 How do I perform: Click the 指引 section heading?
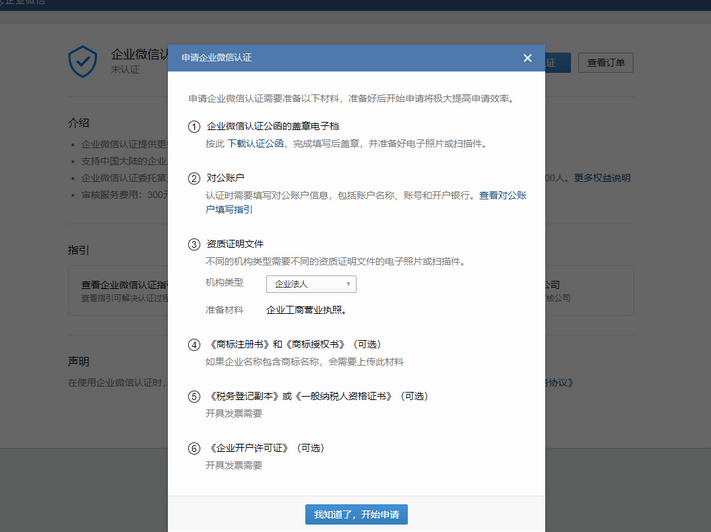[x=78, y=250]
